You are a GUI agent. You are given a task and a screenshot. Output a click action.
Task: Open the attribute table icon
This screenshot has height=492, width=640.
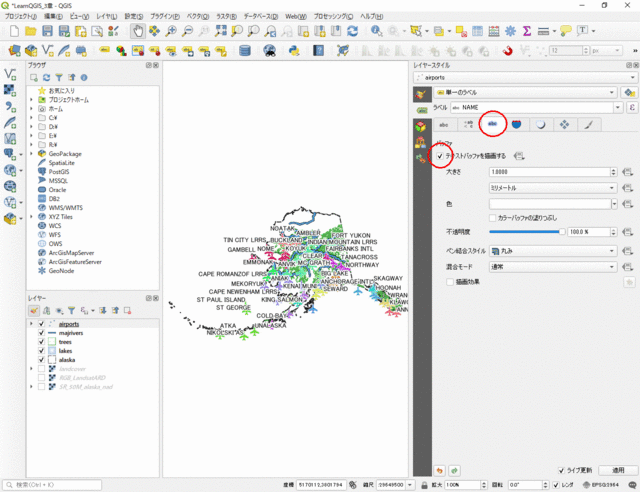point(477,31)
